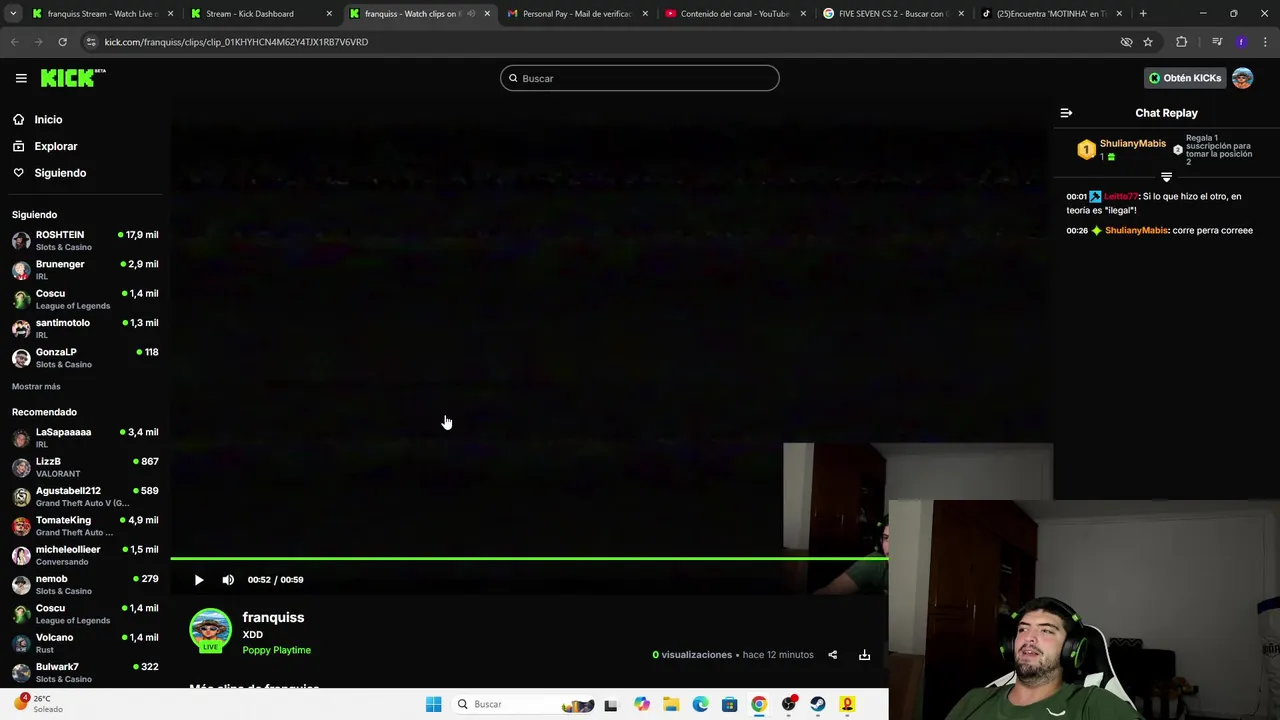Image resolution: width=1280 pixels, height=720 pixels.
Task: Share the clip with share icon
Action: tap(832, 655)
